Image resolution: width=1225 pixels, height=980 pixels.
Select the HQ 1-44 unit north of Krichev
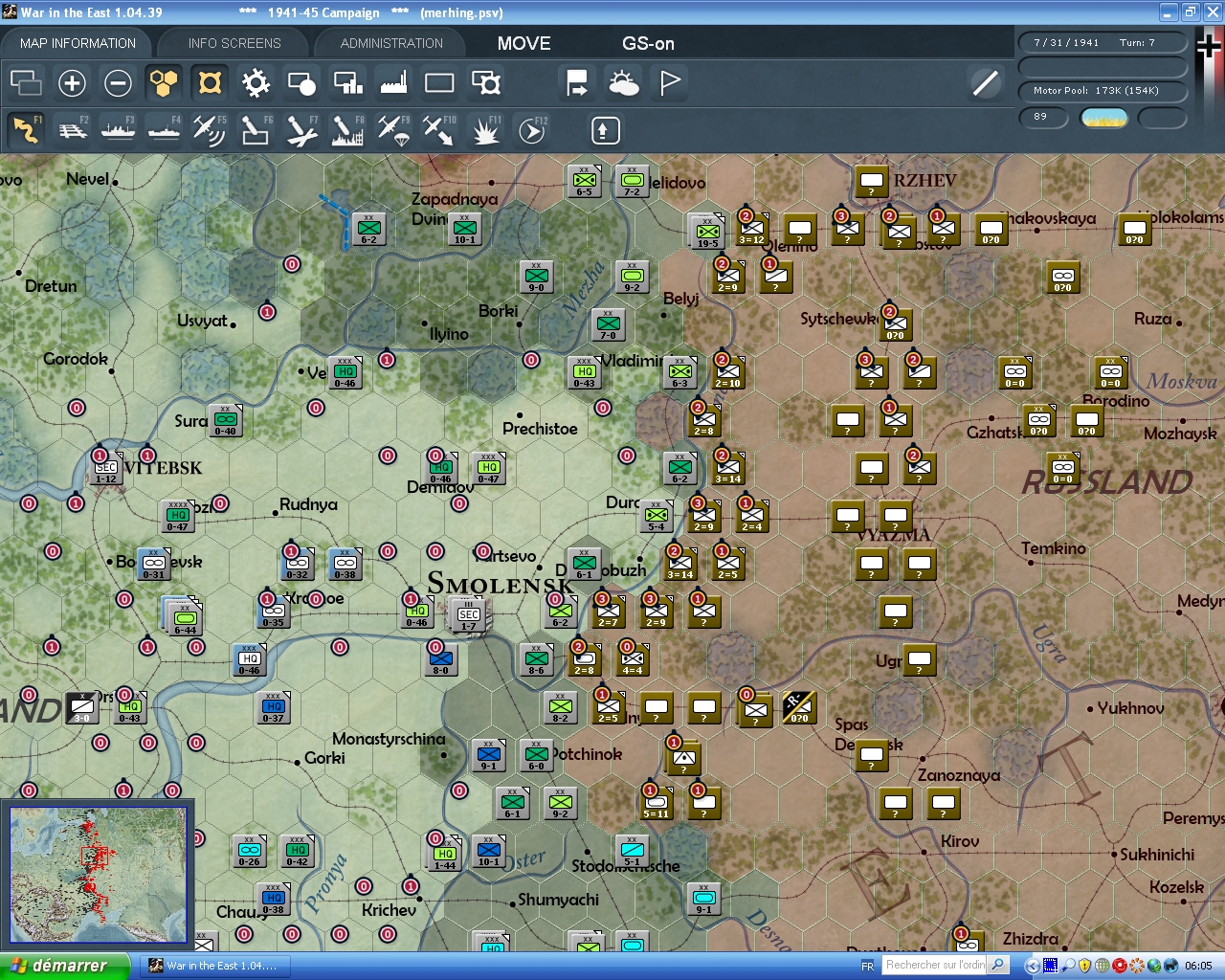pyautogui.click(x=445, y=854)
